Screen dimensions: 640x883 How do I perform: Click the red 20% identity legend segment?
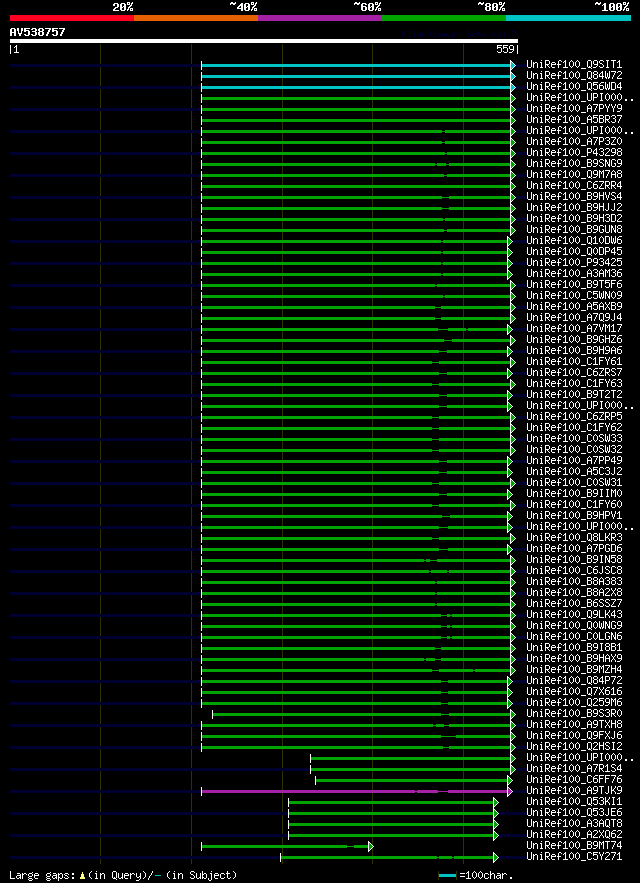(x=72, y=18)
